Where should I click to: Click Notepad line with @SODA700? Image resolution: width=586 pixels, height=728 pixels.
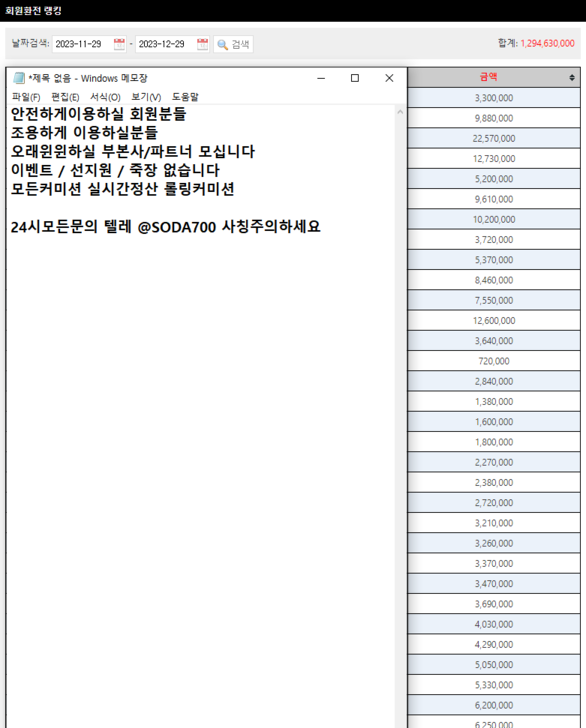165,227
